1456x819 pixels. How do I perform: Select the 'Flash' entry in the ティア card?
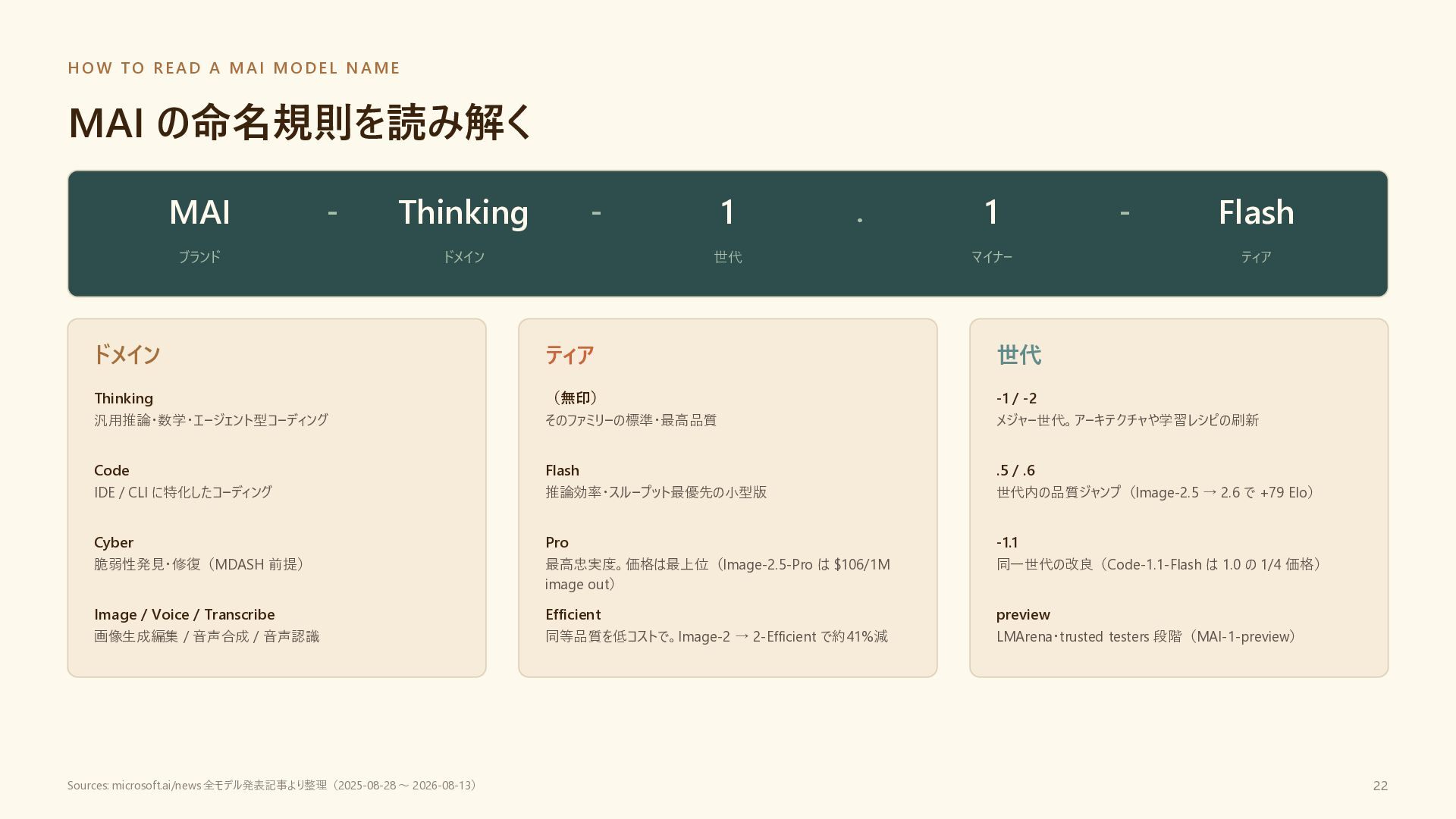[x=562, y=470]
